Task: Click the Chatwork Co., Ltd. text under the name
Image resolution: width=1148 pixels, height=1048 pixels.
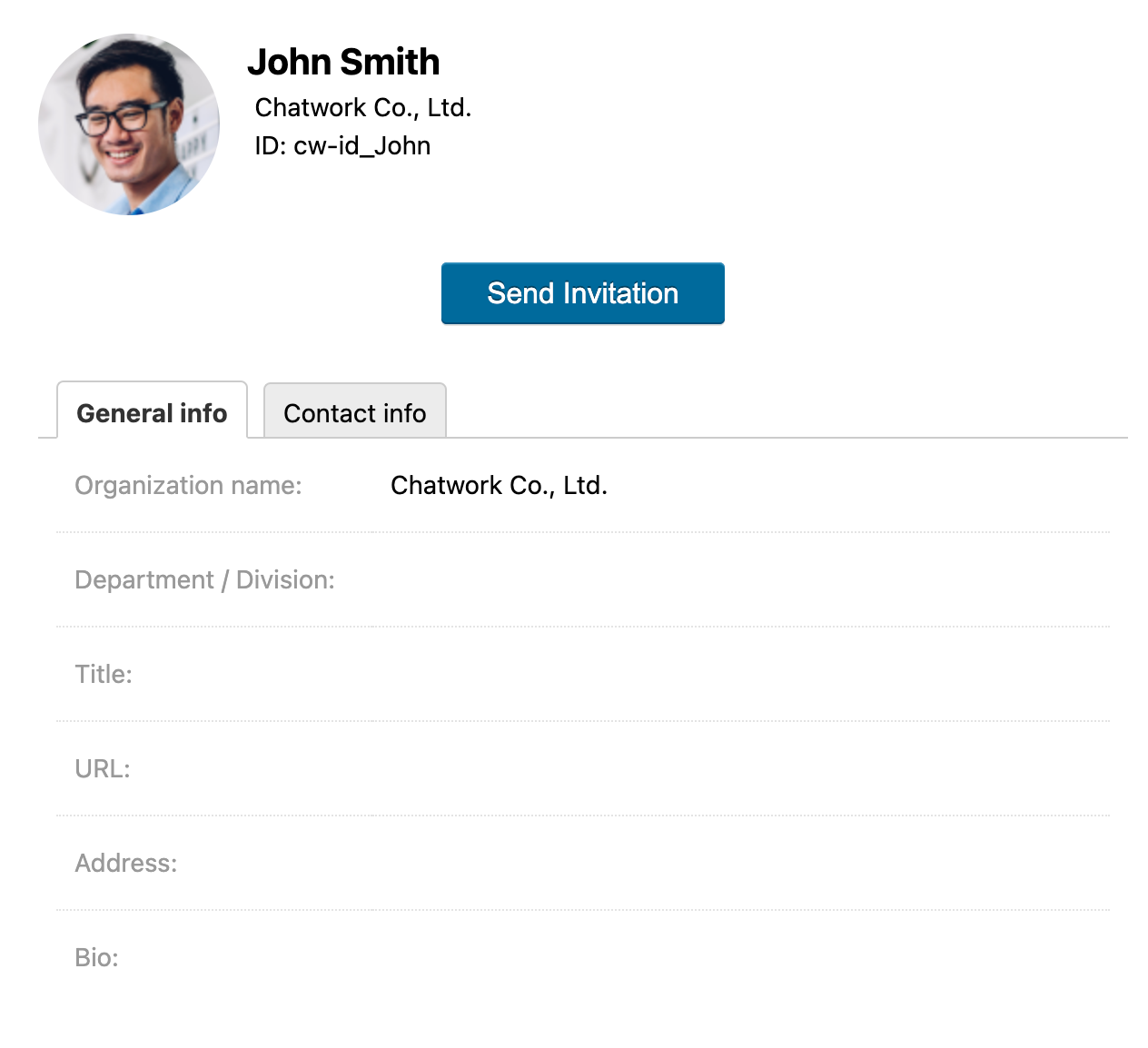Action: [363, 107]
